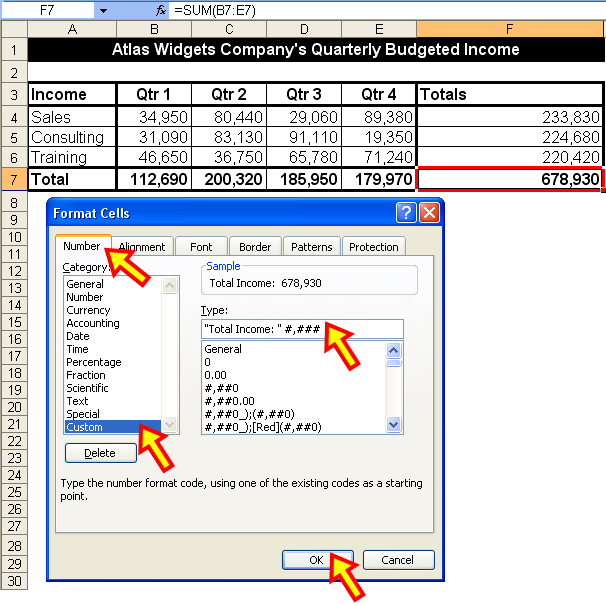
Task: Click the fx insert function icon
Action: coord(161,10)
